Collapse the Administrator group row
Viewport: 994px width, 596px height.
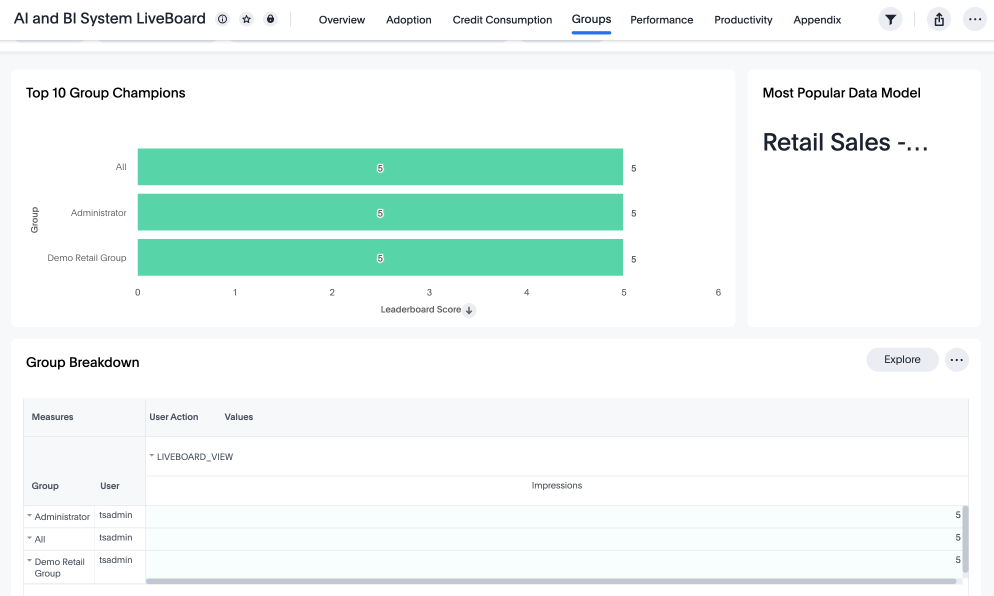click(30, 516)
